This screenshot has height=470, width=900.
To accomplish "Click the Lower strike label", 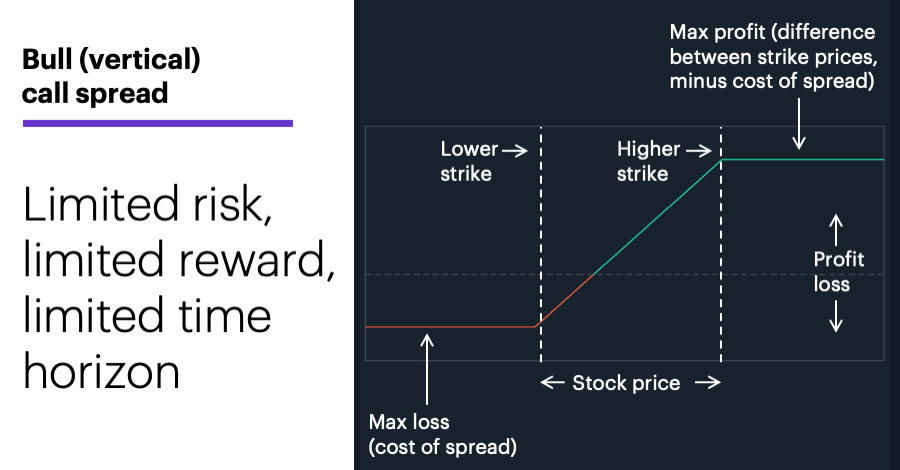I will [466, 161].
